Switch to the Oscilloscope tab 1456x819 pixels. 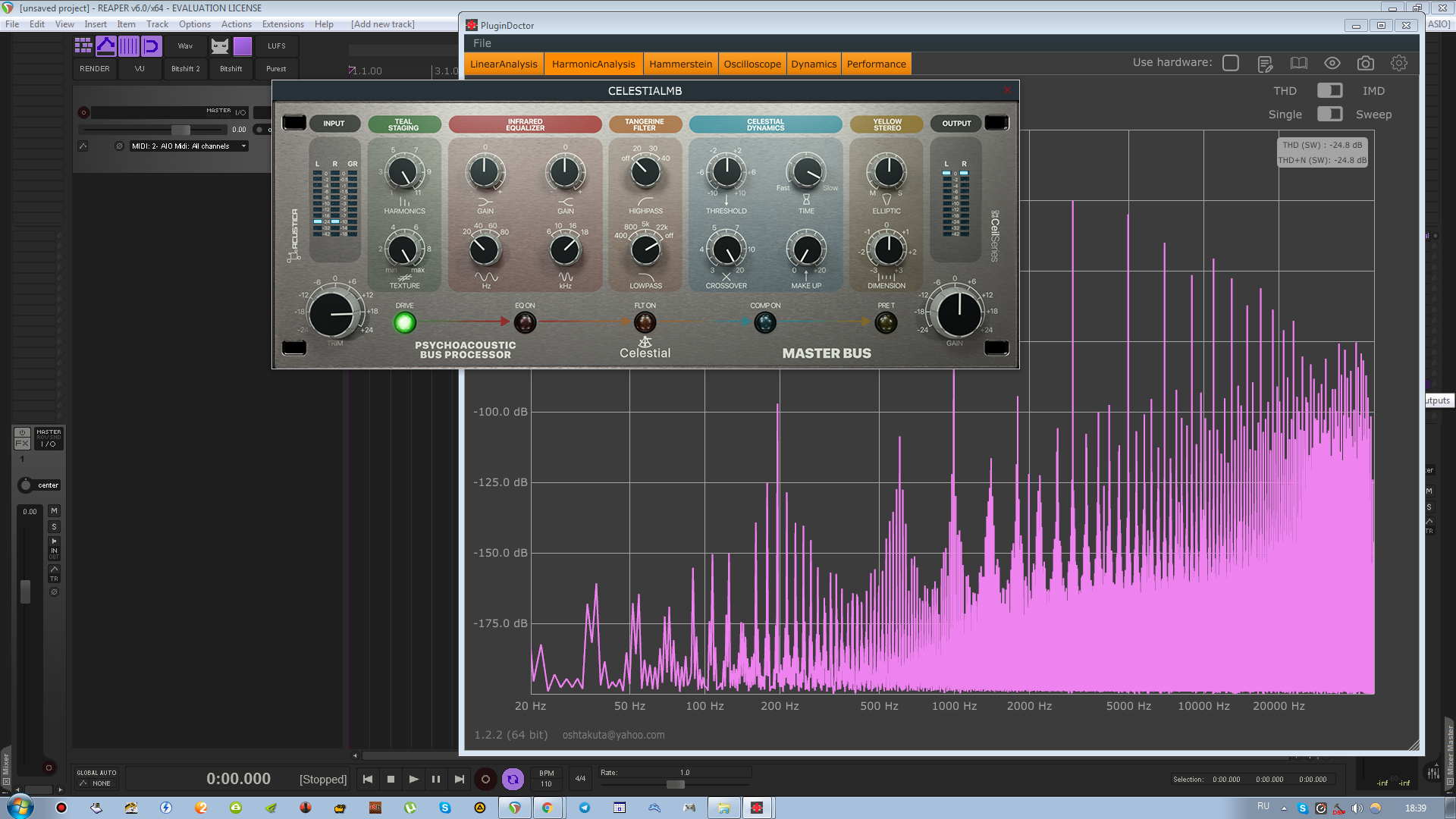tap(752, 64)
